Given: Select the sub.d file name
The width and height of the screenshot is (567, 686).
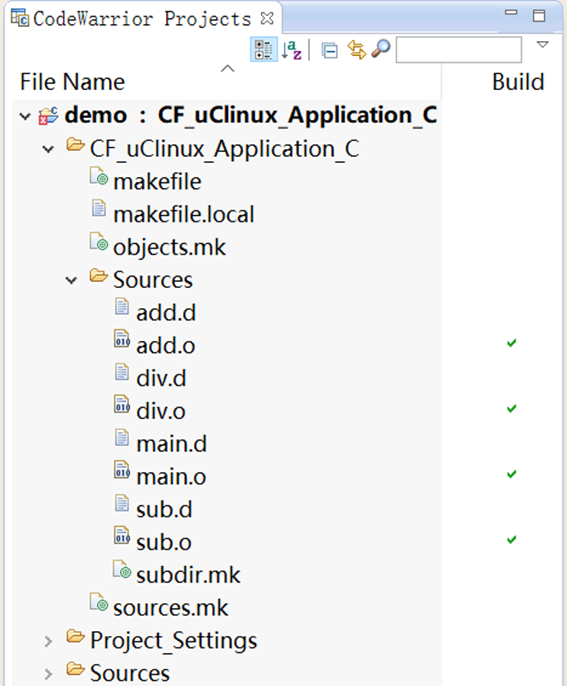Looking at the screenshot, I should (x=164, y=510).
